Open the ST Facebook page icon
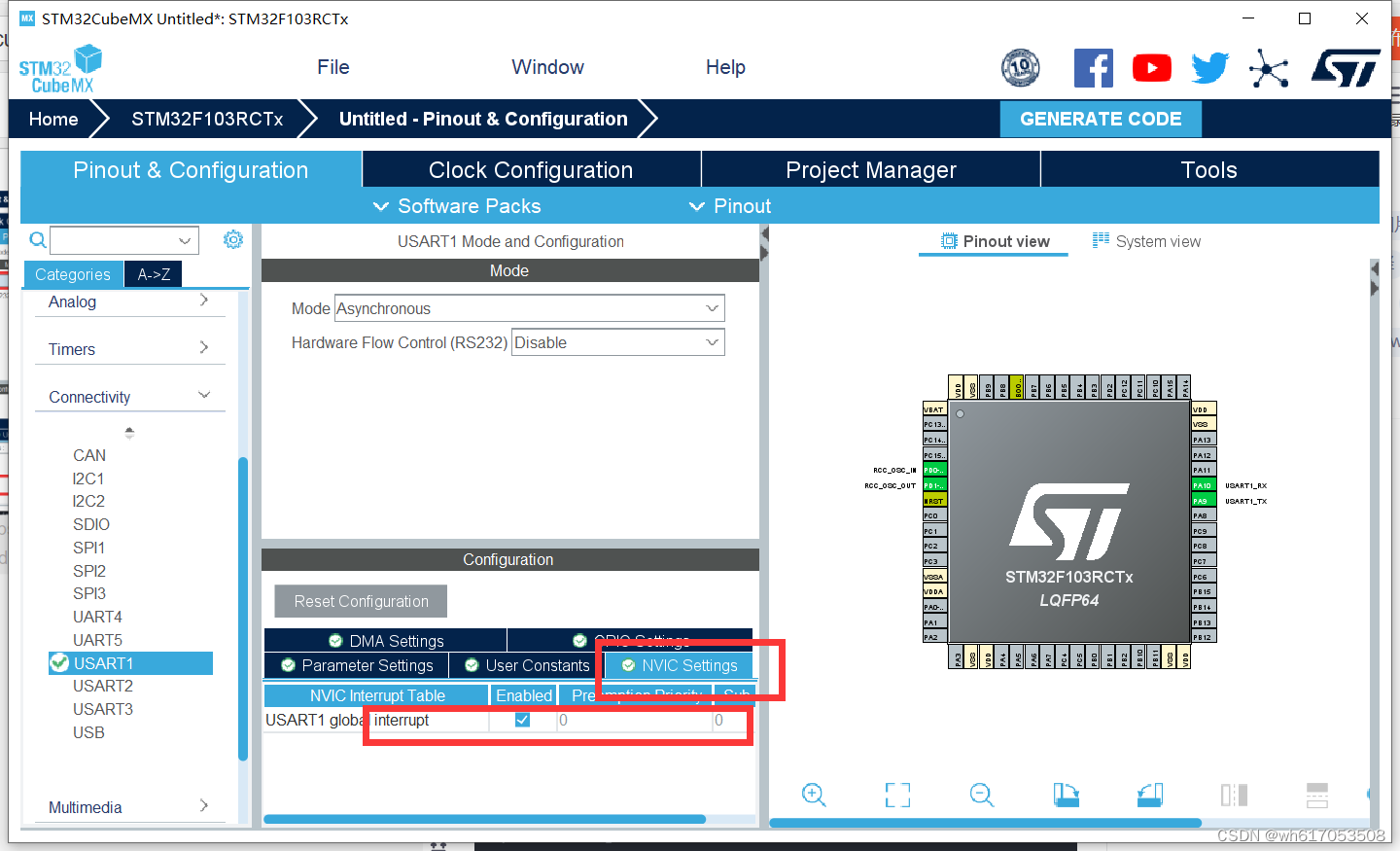 click(1093, 68)
